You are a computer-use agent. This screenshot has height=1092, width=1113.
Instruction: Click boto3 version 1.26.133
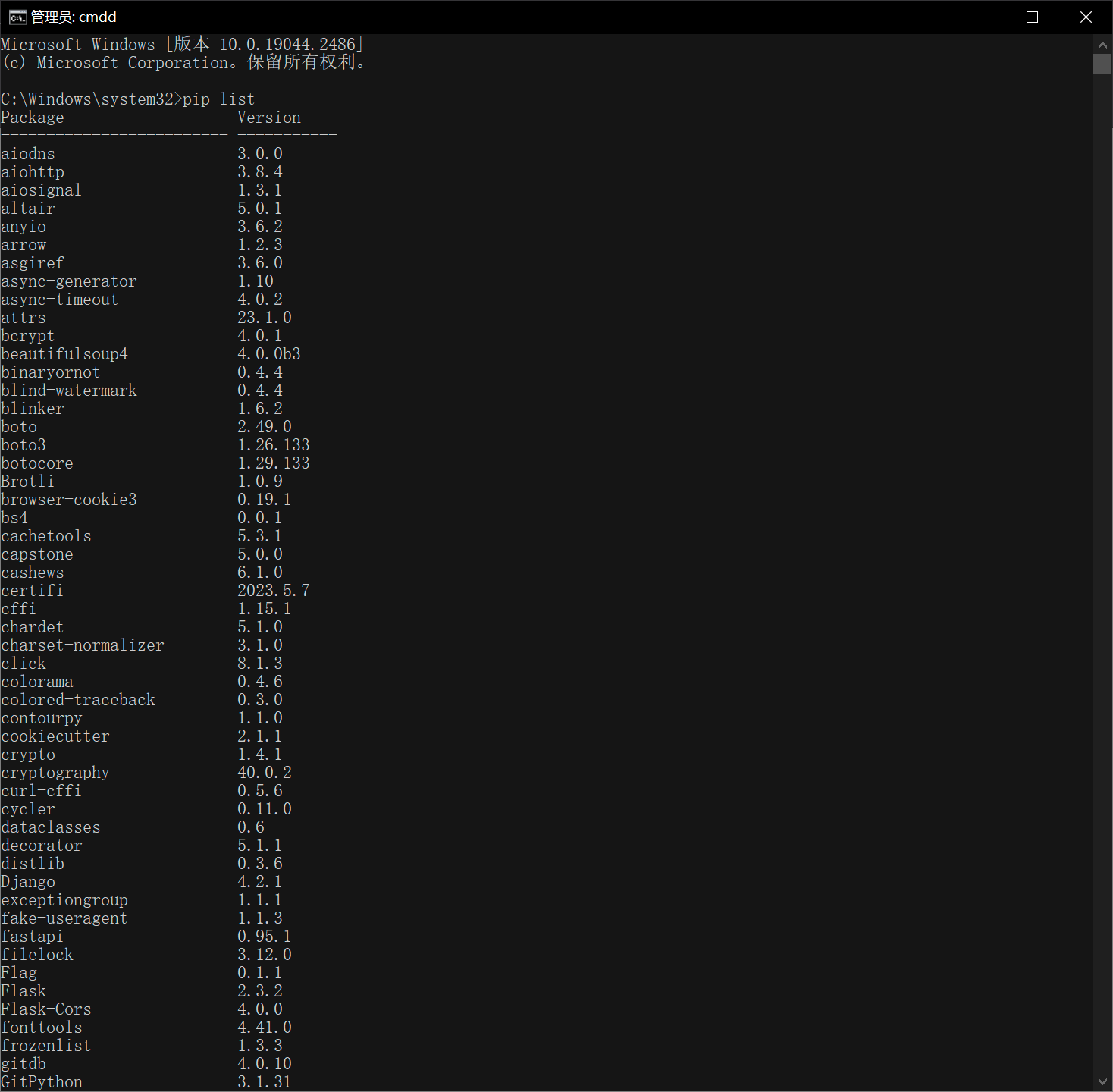coord(274,445)
